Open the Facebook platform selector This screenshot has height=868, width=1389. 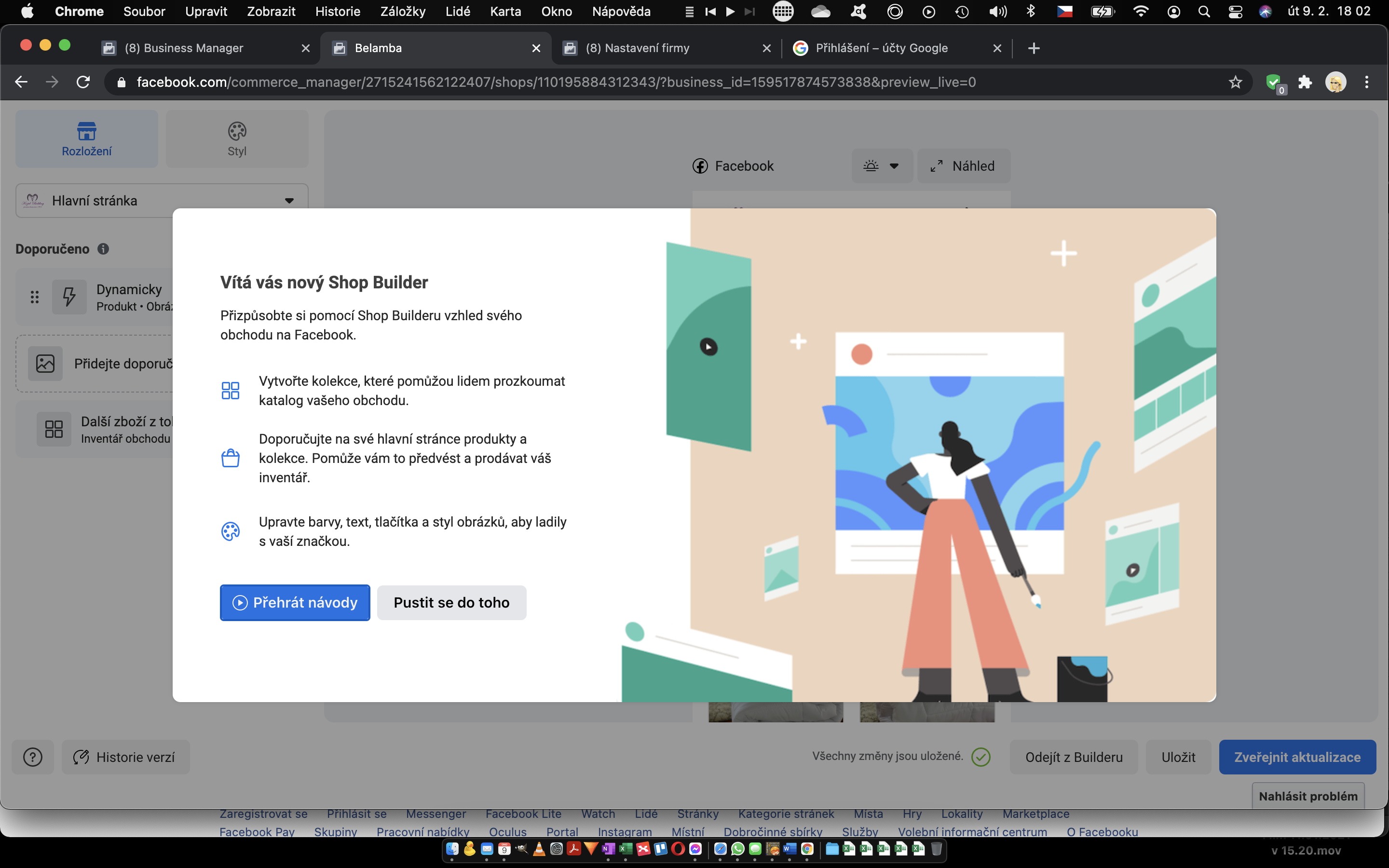click(x=734, y=166)
